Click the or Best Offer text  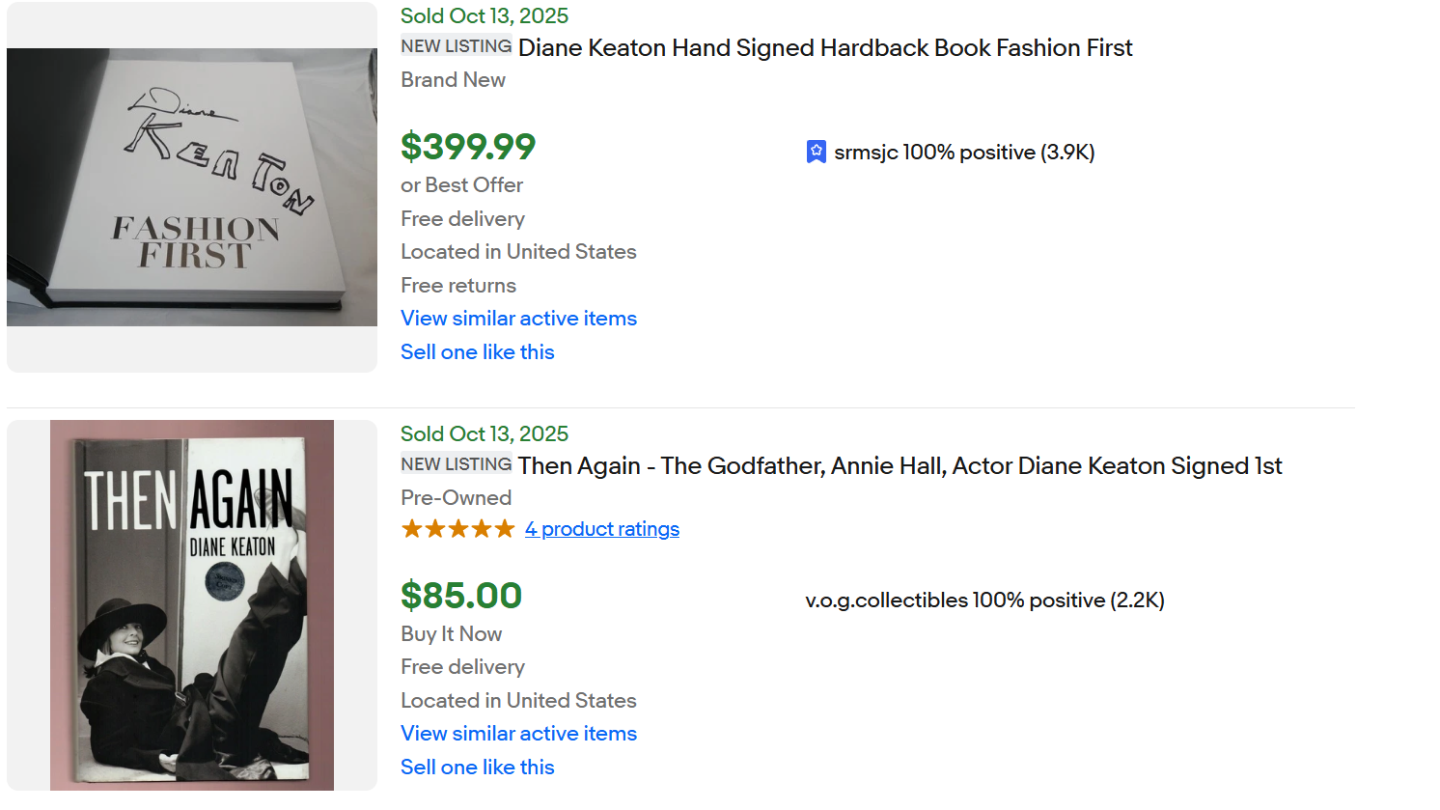(462, 185)
